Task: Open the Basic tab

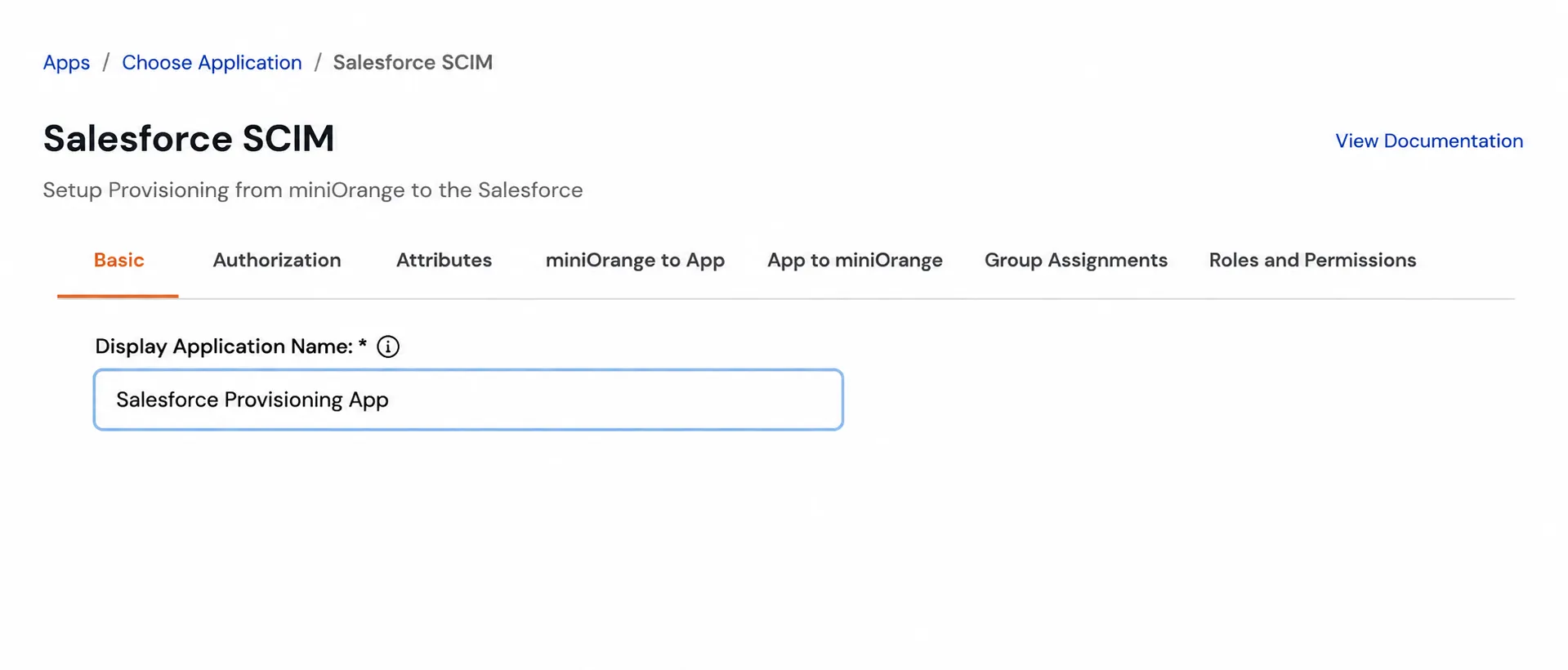Action: pyautogui.click(x=118, y=260)
